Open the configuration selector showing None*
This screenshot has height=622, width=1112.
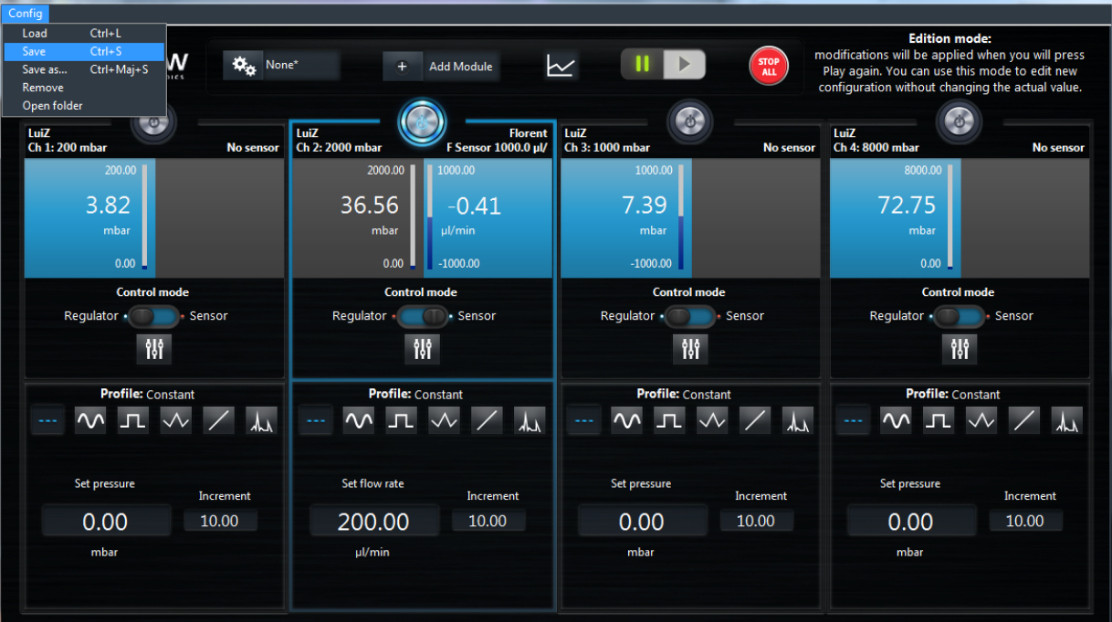coord(282,66)
